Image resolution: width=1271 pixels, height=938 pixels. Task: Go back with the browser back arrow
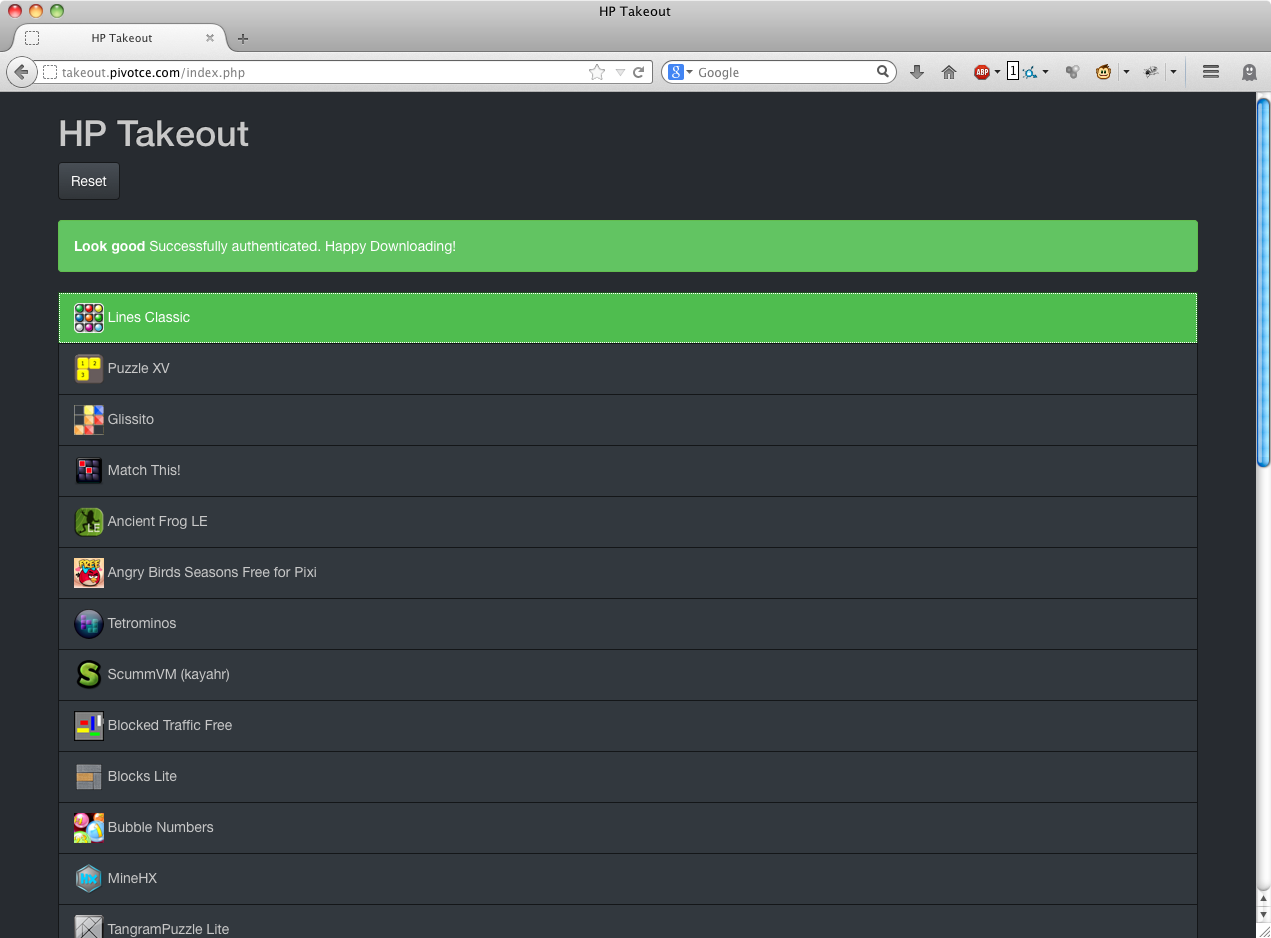(21, 72)
